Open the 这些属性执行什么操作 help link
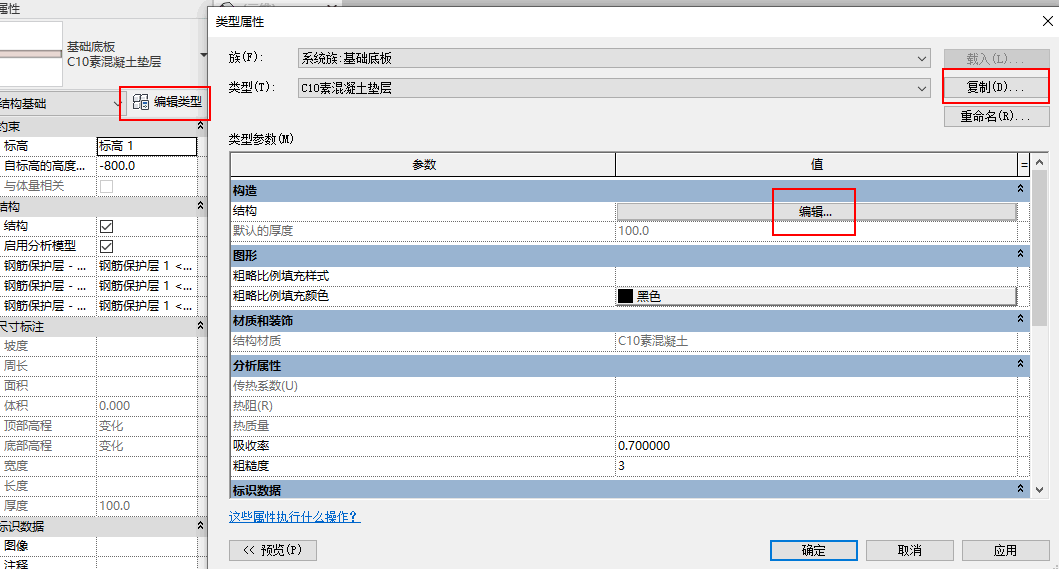This screenshot has height=569, width=1059. 294,517
